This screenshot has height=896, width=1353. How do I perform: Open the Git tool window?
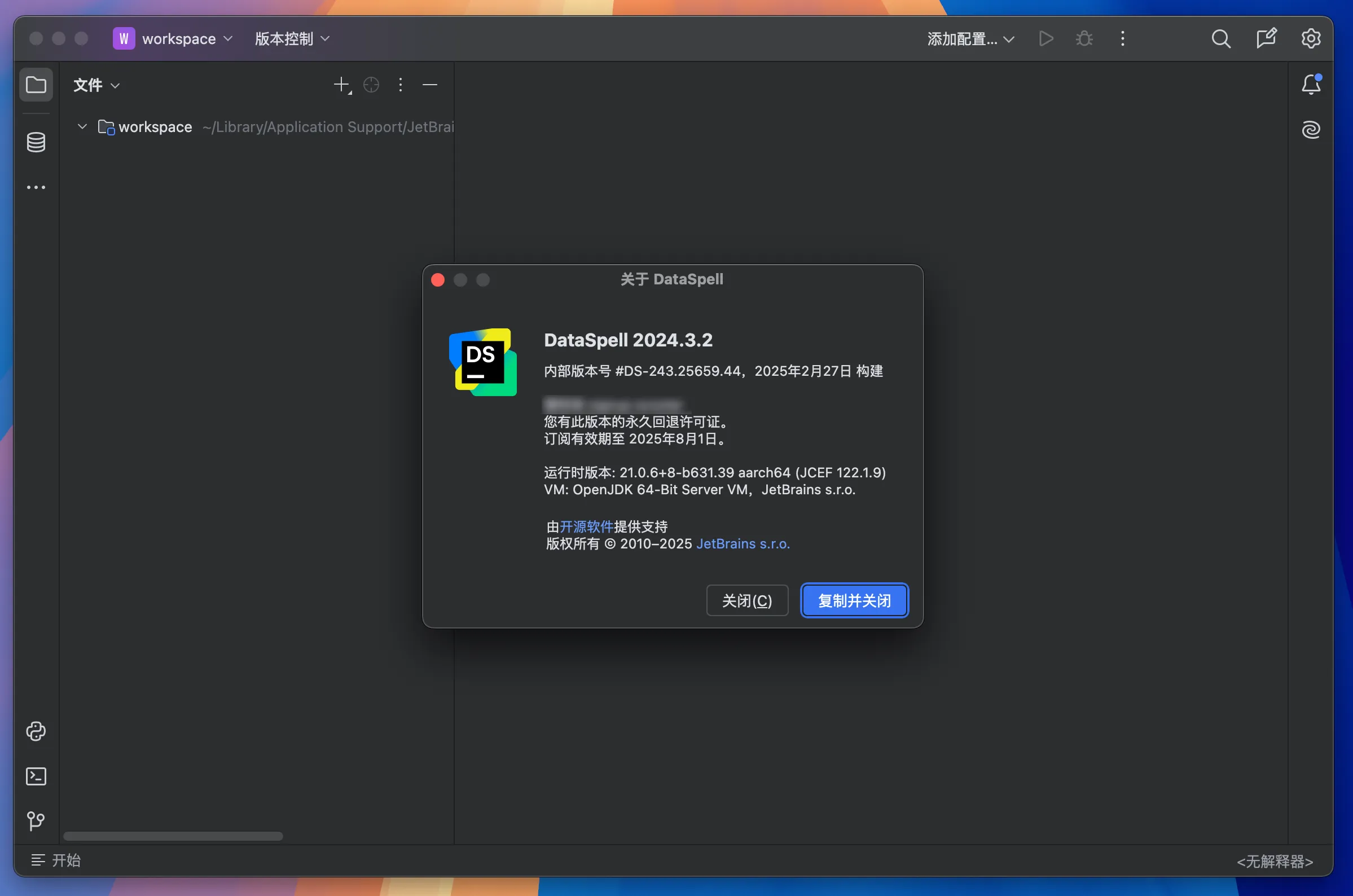point(36,821)
